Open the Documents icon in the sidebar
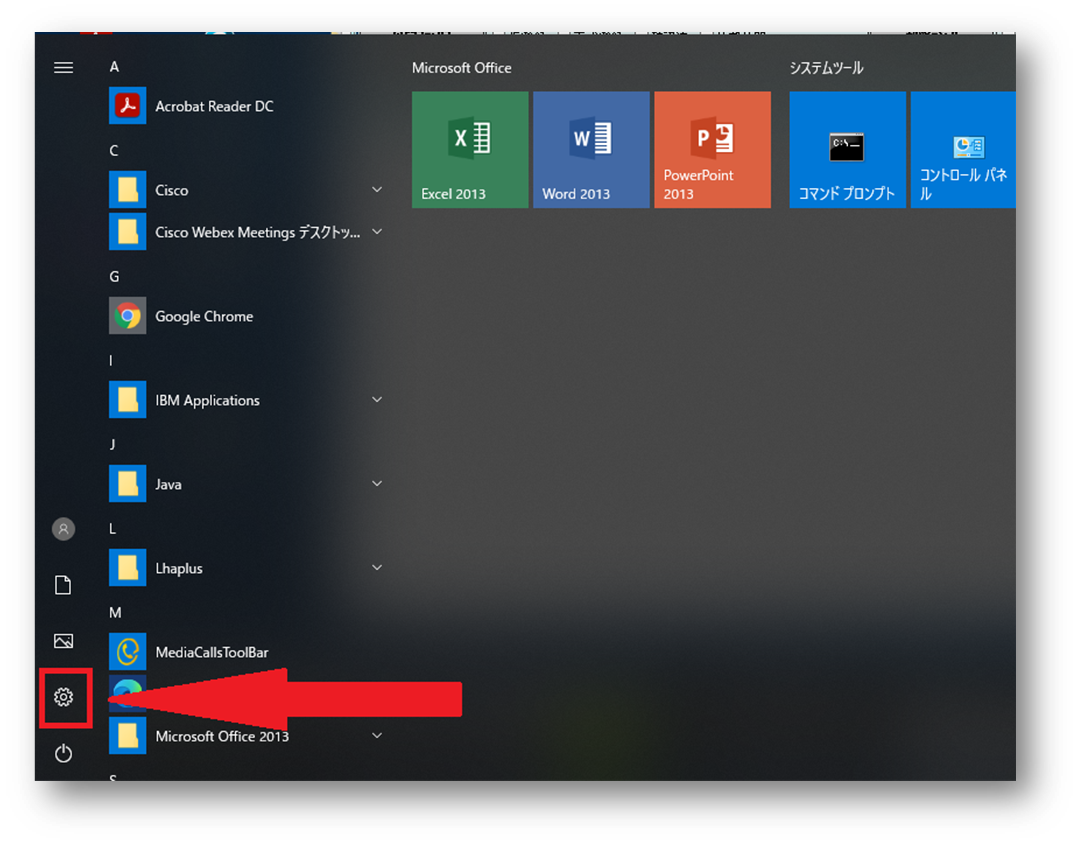The image size is (1081, 846). (x=63, y=585)
